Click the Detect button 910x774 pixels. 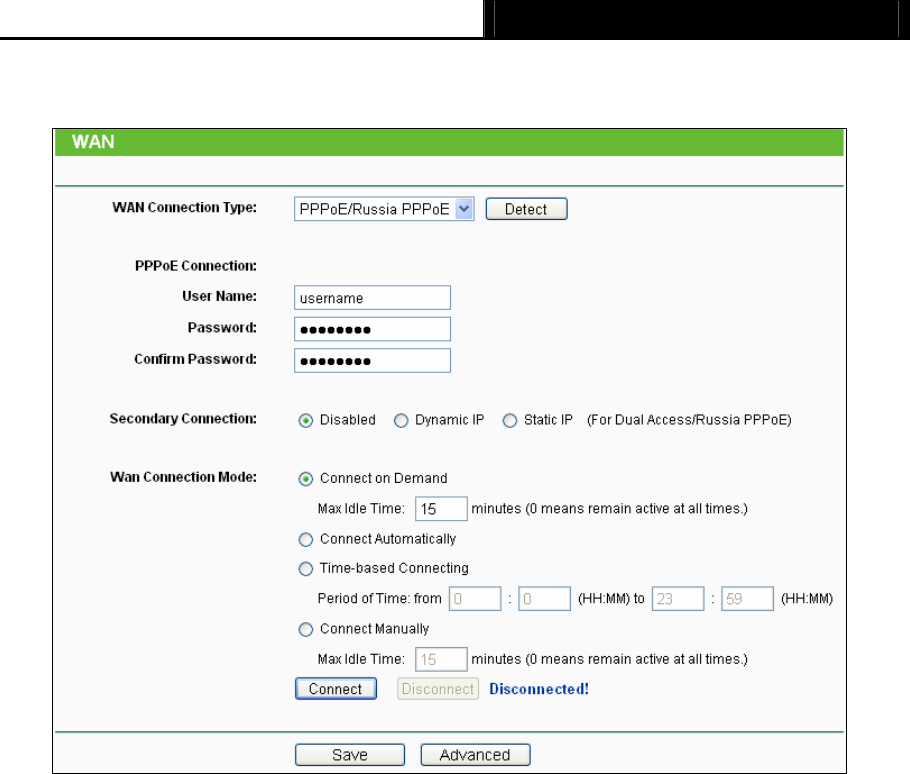point(526,209)
